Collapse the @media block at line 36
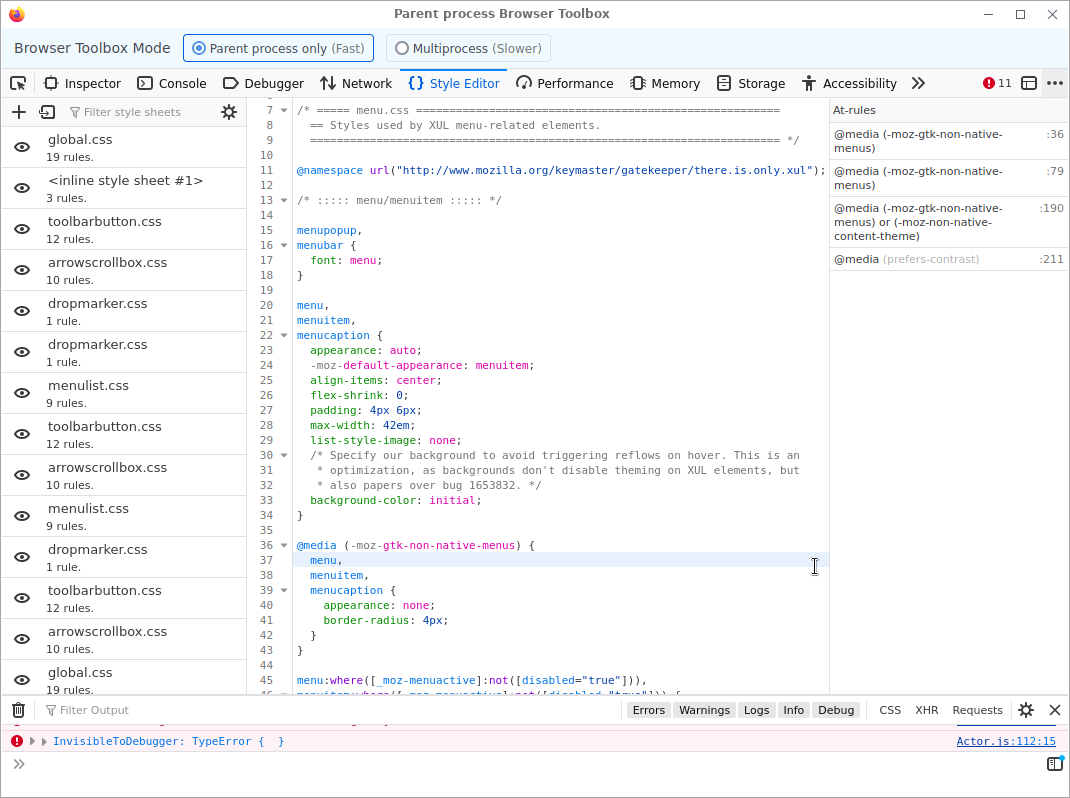1070x798 pixels. point(284,546)
